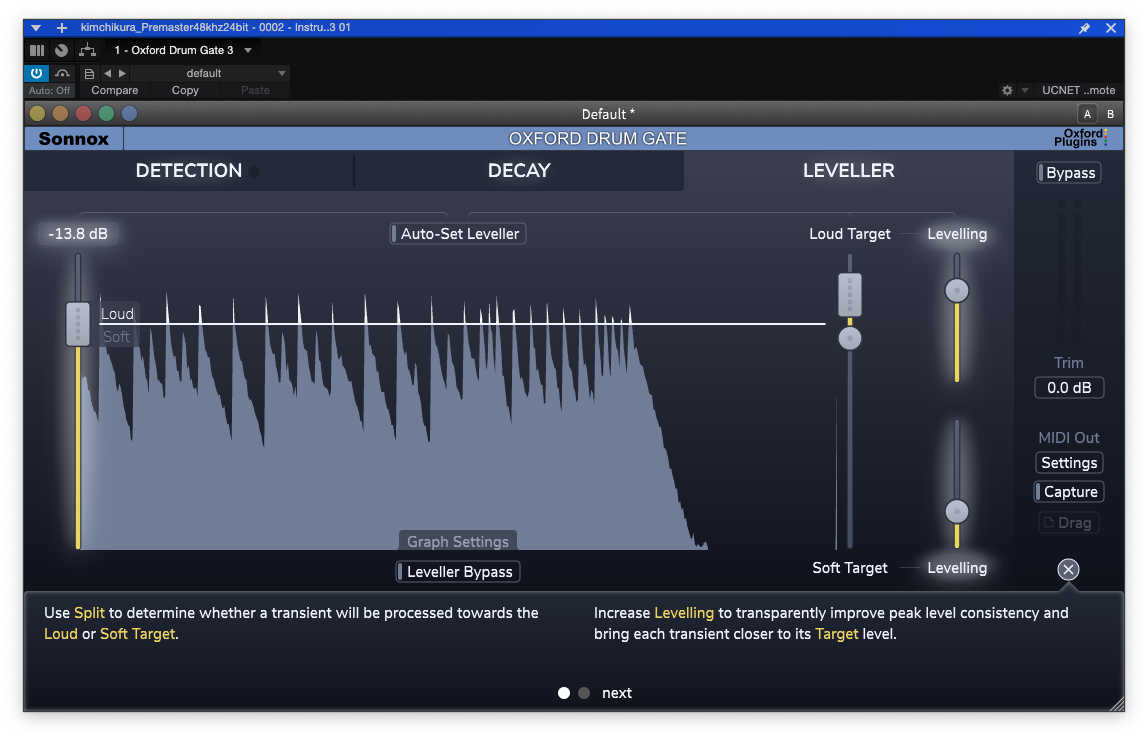Open MIDI Out Settings
This screenshot has width=1148, height=739.
(x=1069, y=463)
